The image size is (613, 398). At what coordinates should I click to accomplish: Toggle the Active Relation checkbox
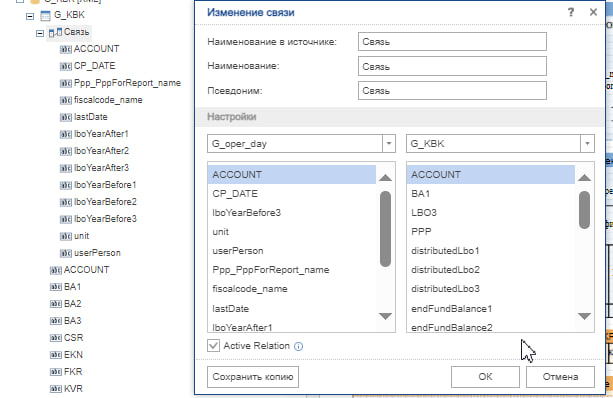213,346
